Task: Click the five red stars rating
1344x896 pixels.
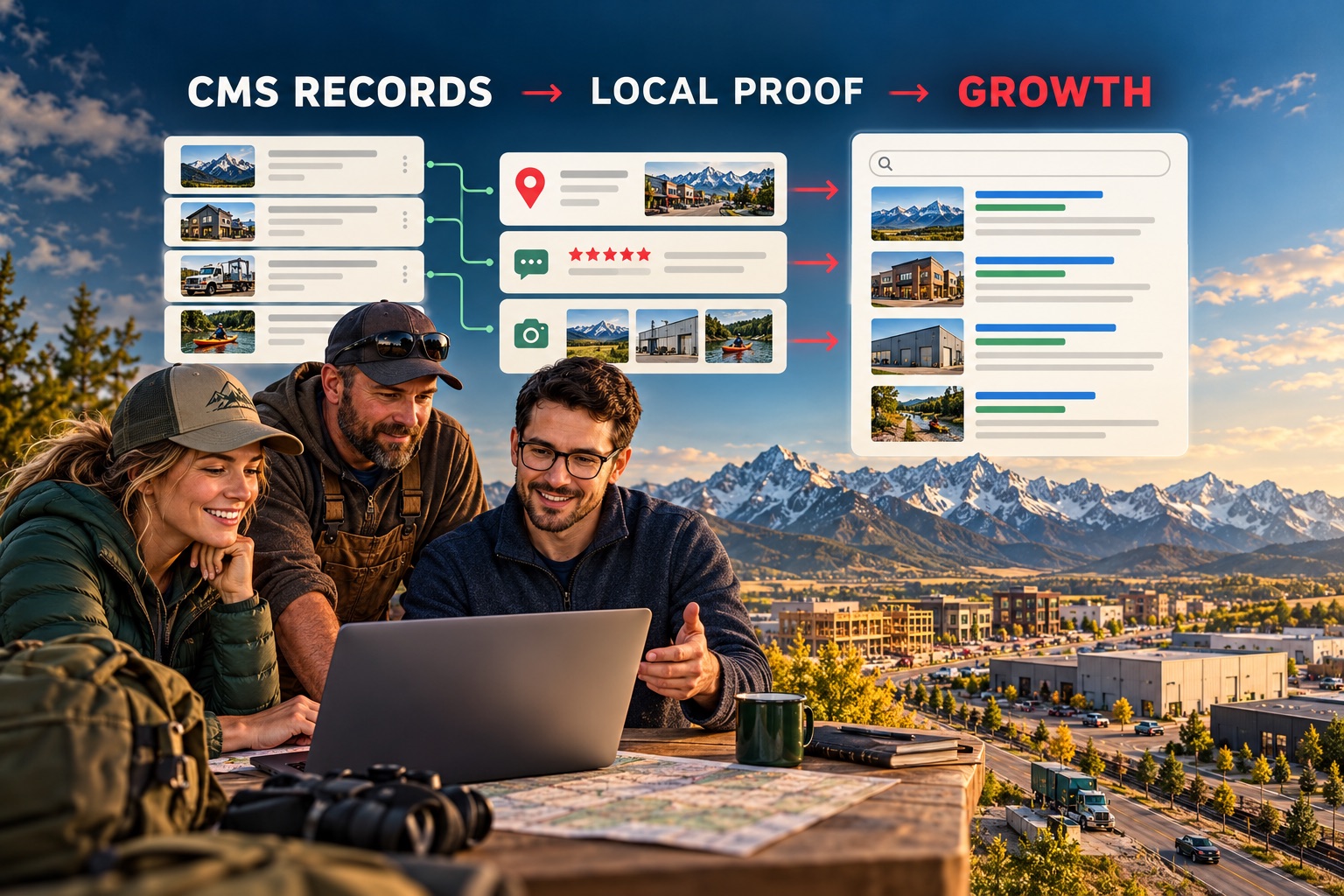Action: 610,255
